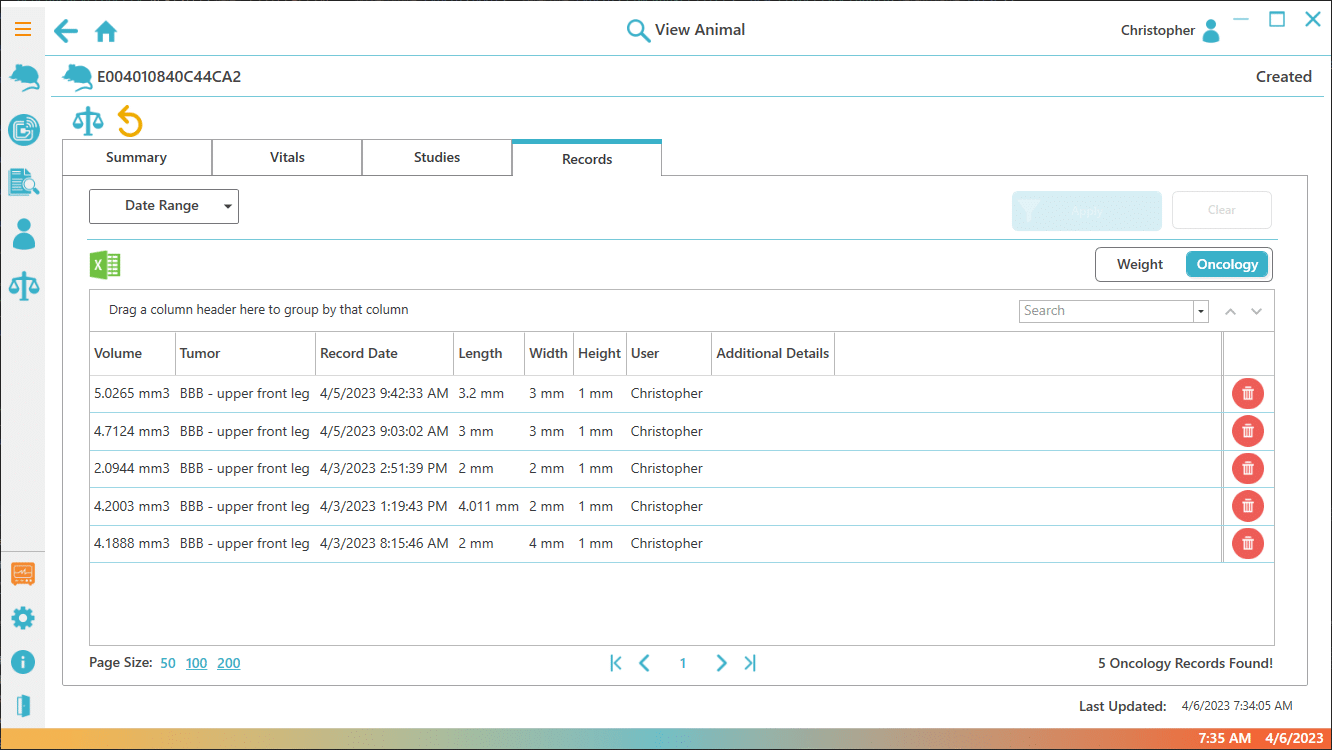Sort by the Record Date column header
Screen dimensions: 1332x750
click(359, 353)
